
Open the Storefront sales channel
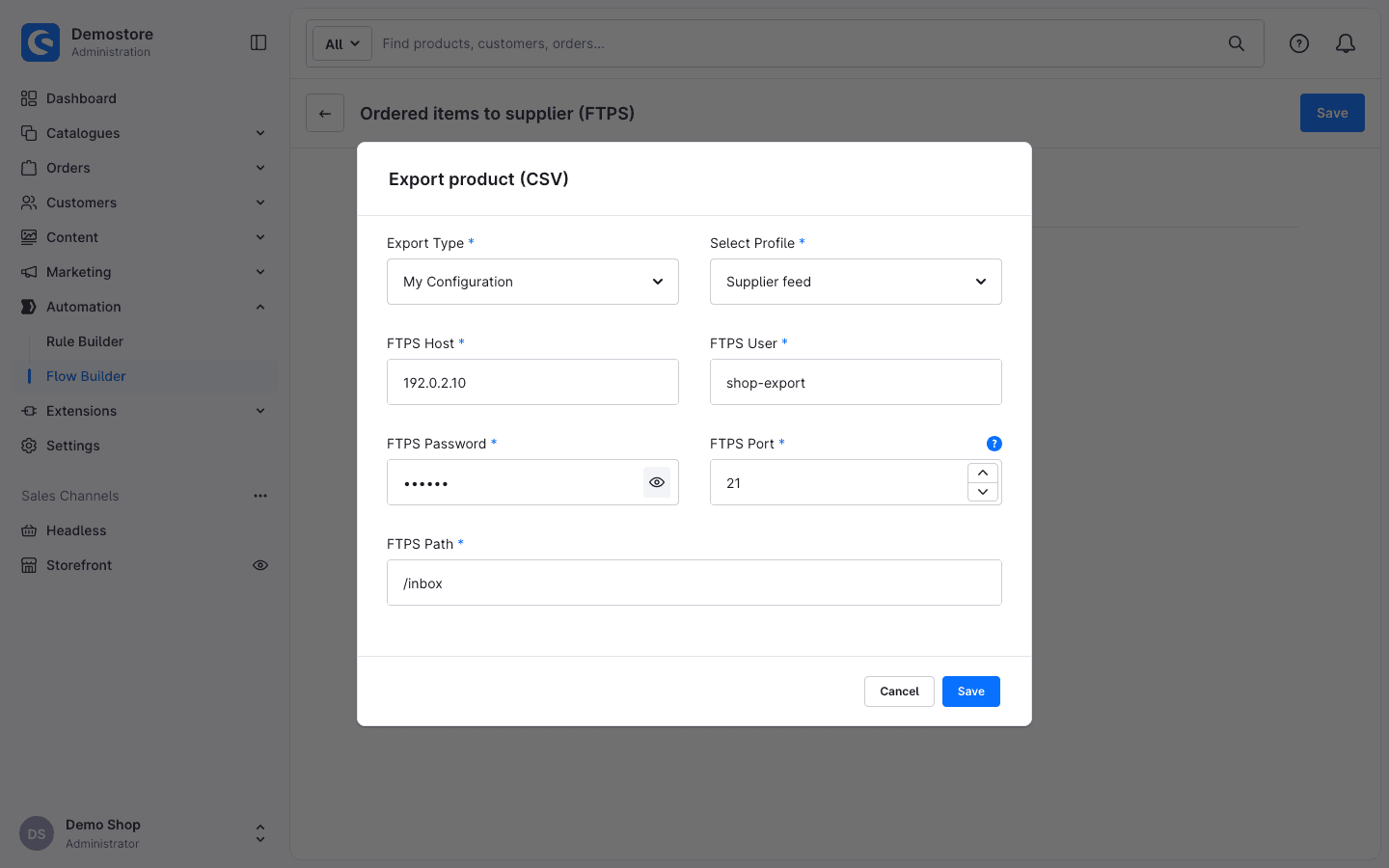(79, 565)
